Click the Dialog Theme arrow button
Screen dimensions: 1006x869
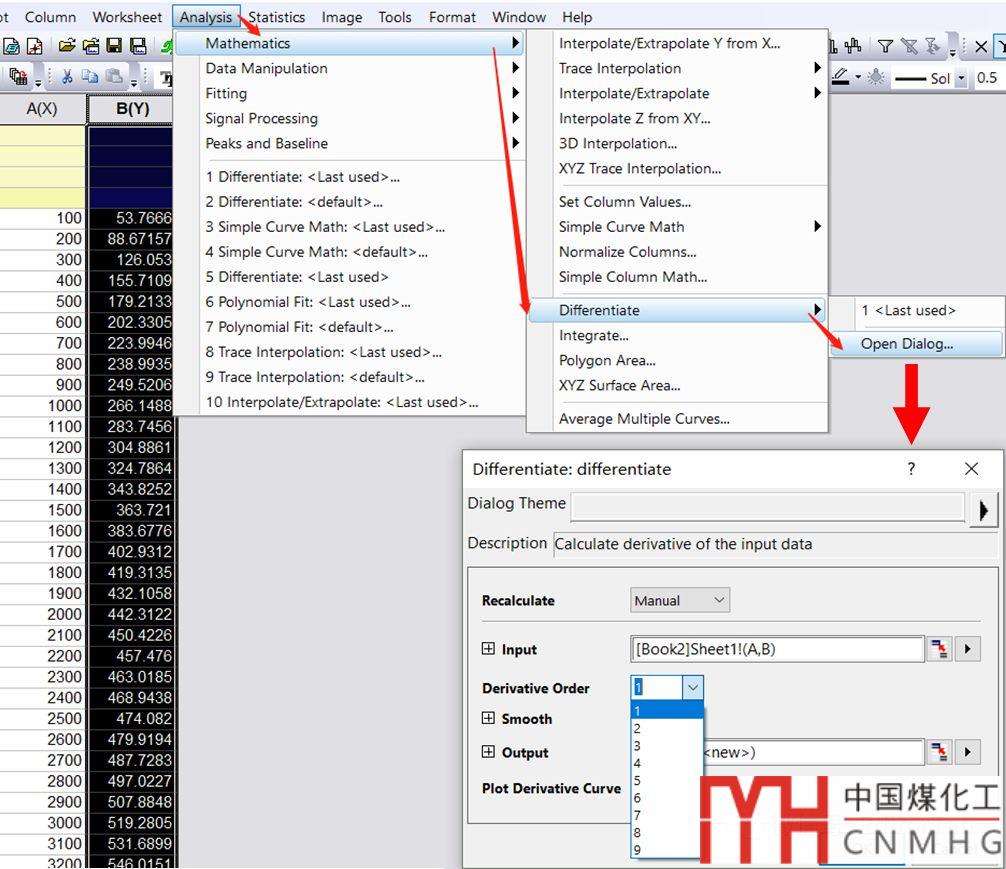983,510
